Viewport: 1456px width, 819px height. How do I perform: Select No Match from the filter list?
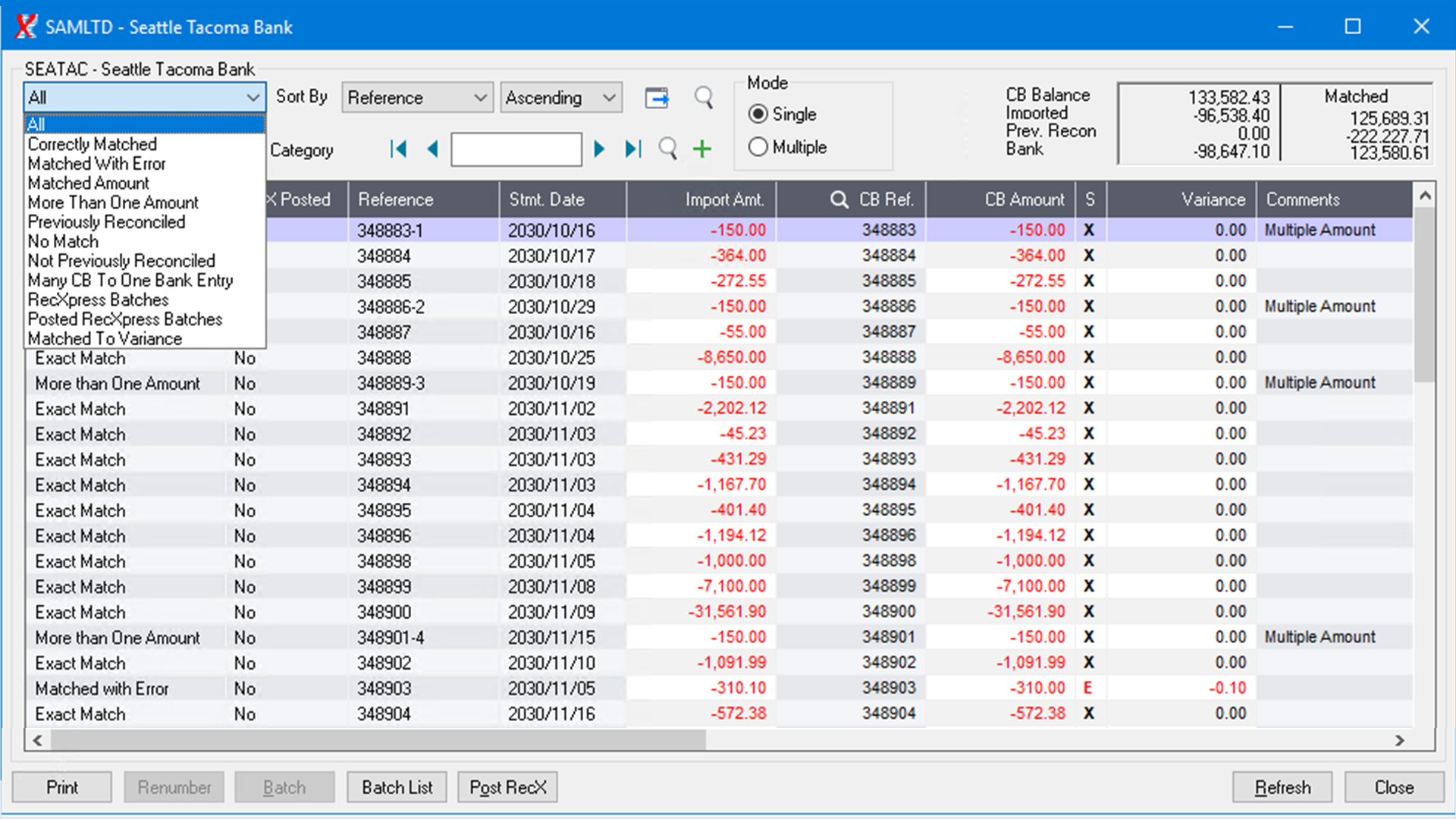tap(63, 241)
